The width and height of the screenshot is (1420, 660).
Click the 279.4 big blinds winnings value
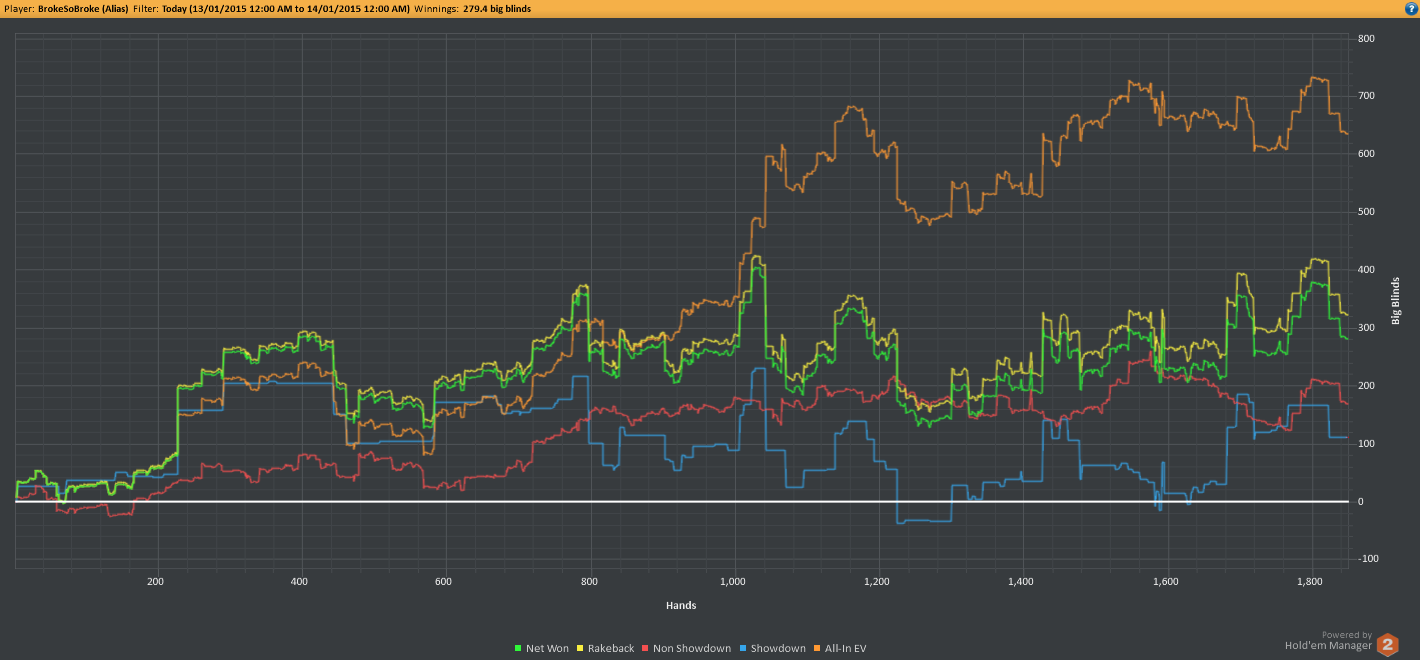[497, 8]
